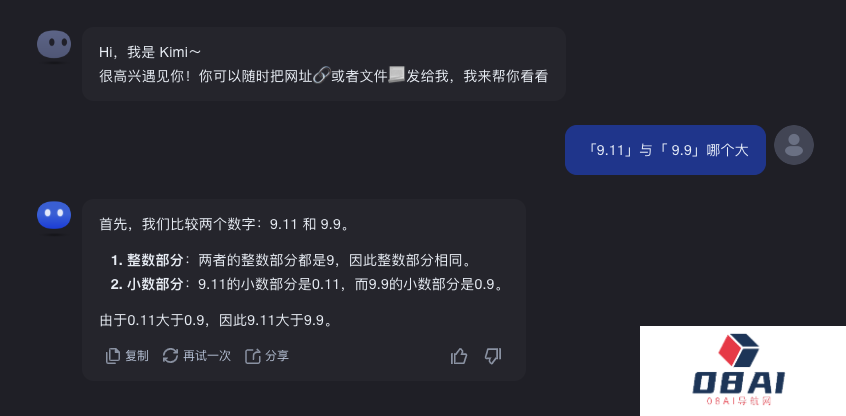846x416 pixels.
Task: Click the share arrow icon
Action: click(253, 355)
